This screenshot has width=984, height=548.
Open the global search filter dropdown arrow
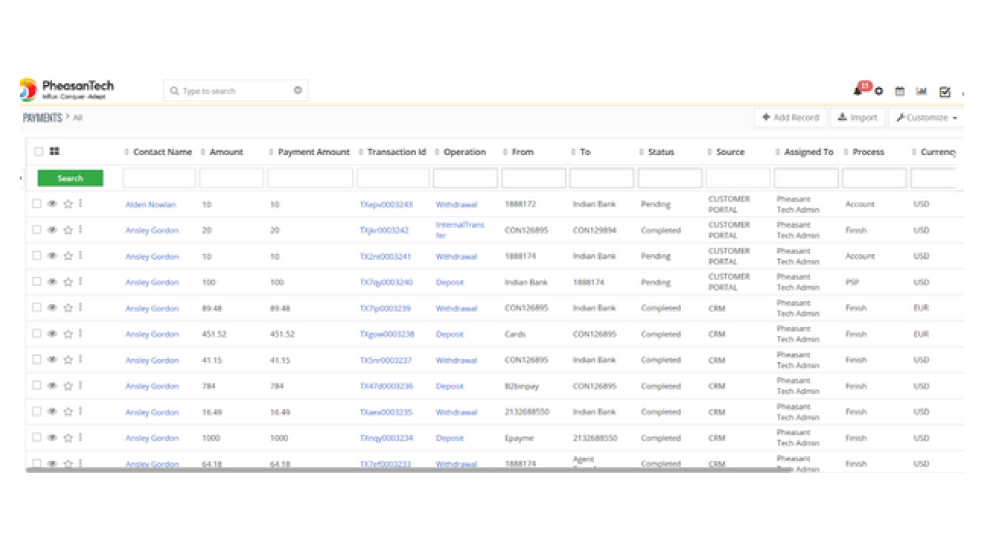click(x=297, y=91)
